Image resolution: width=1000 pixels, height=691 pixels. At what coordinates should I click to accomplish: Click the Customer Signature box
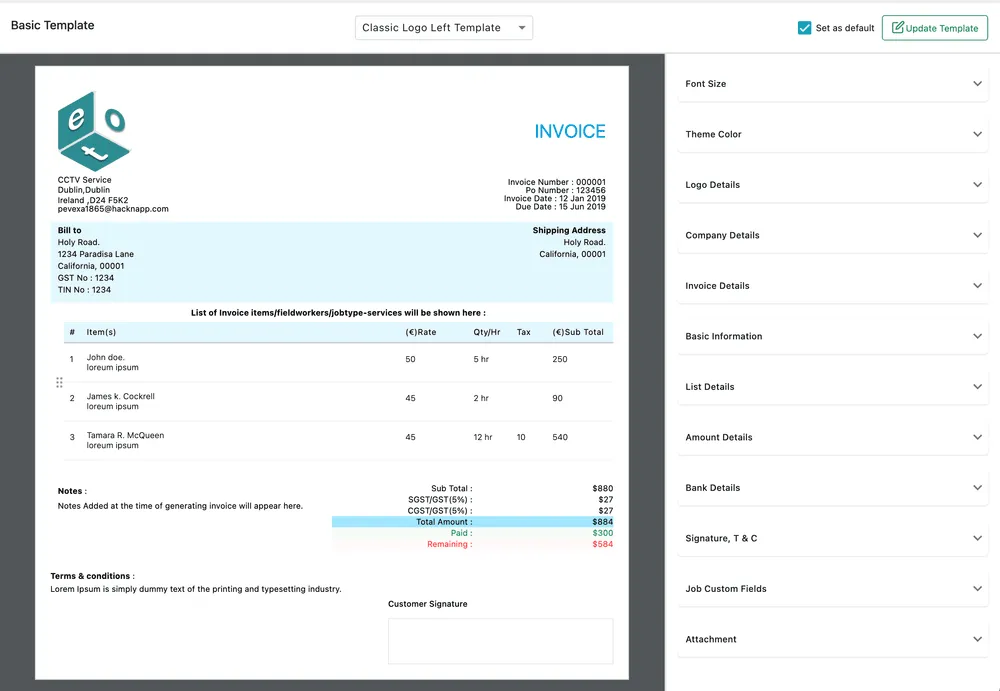(501, 641)
